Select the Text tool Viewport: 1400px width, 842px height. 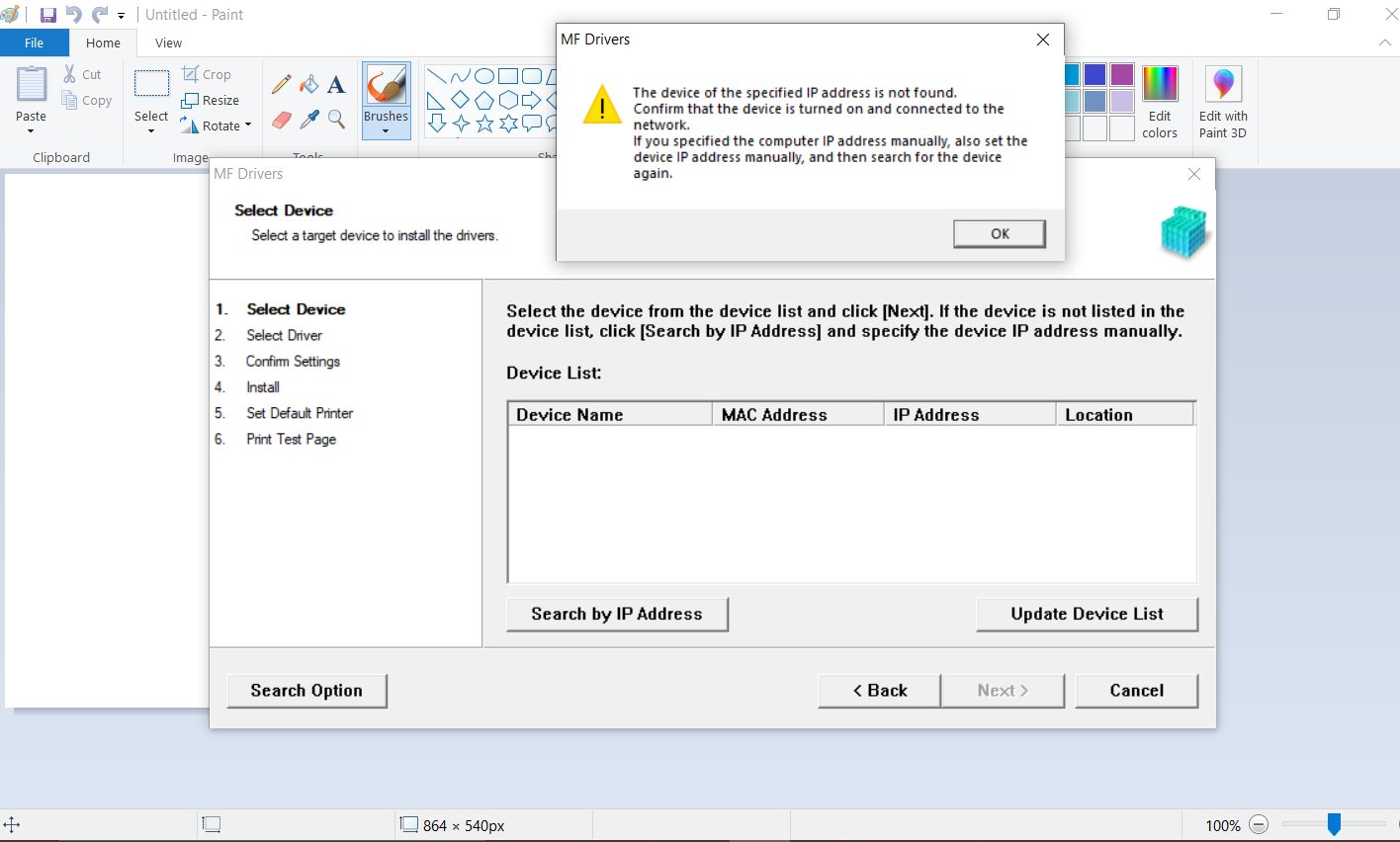click(336, 84)
